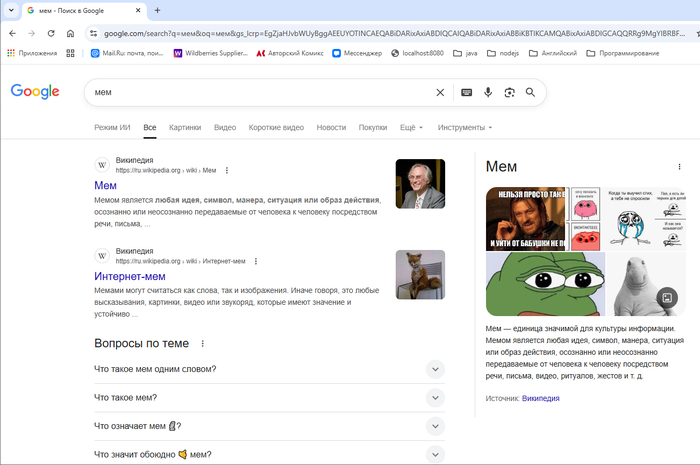The image size is (700, 465).
Task: Start voice search with microphone
Action: [488, 92]
